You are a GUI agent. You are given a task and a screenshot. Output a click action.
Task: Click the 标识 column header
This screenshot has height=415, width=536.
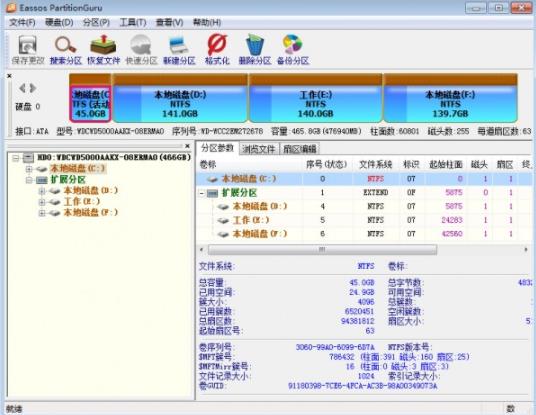click(411, 165)
